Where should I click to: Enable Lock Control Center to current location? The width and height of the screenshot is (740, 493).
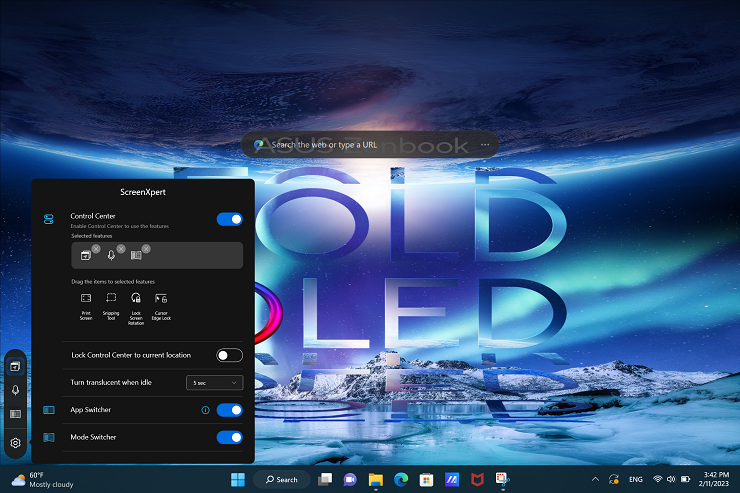pyautogui.click(x=229, y=355)
